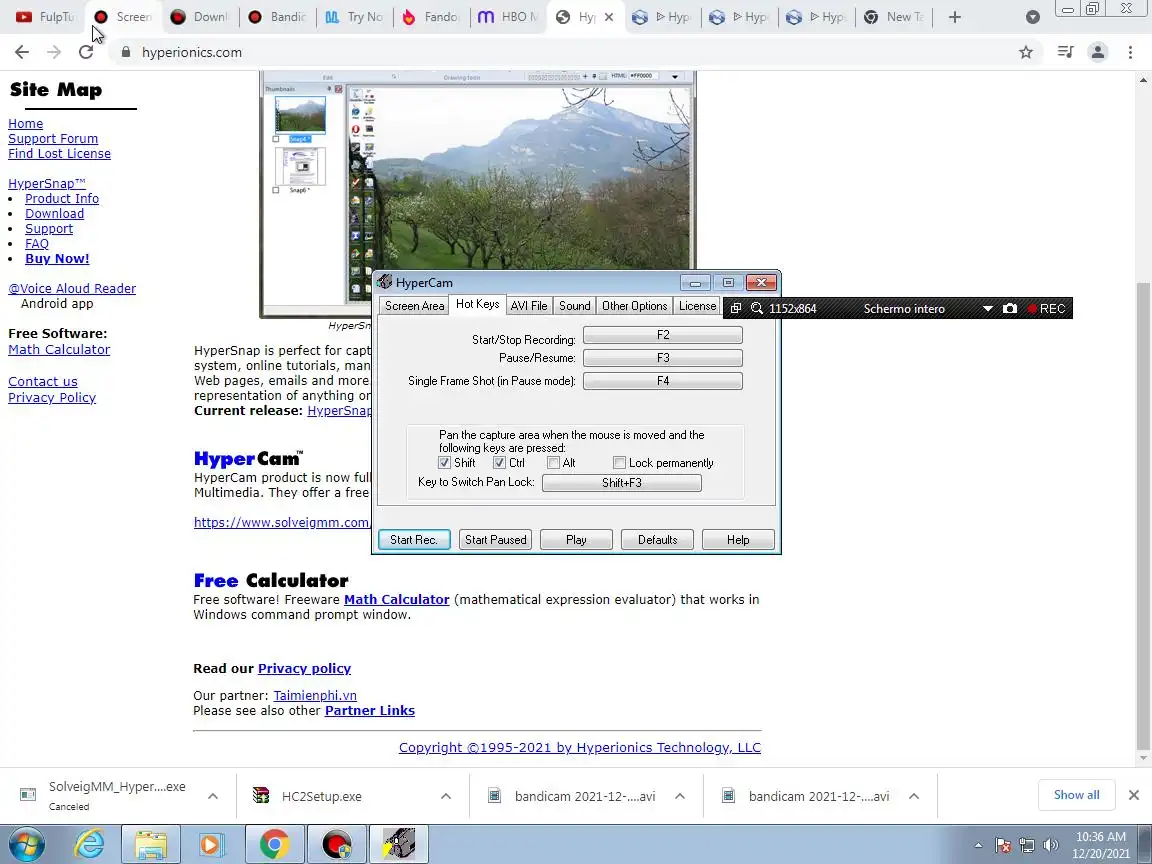1152x864 pixels.
Task: Expand the HC2Setup.exe download options chevron
Action: pyautogui.click(x=445, y=796)
